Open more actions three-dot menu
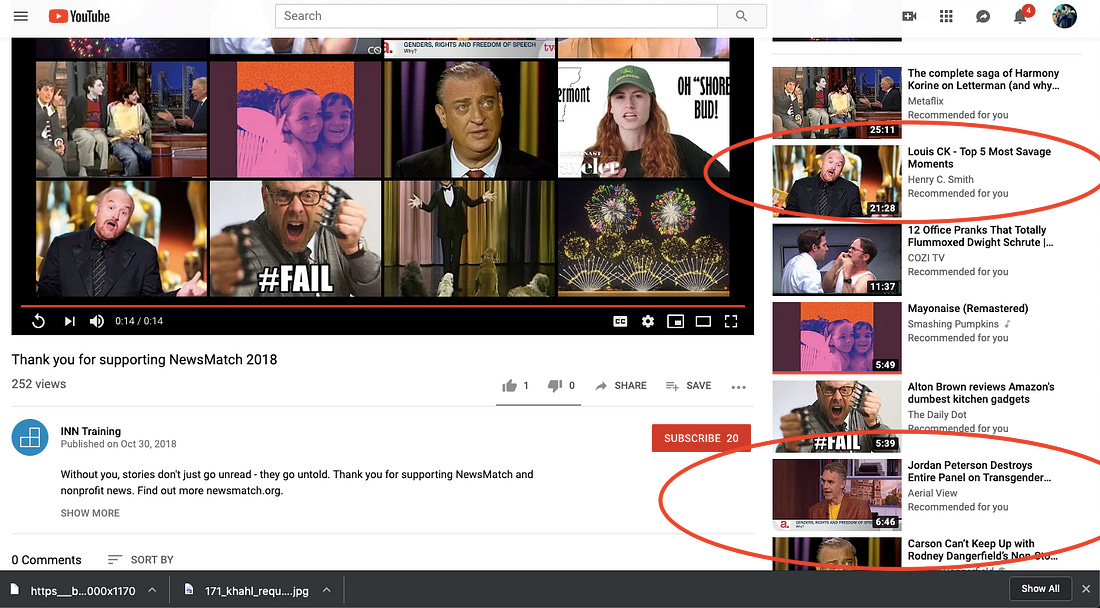1100x608 pixels. 738,386
